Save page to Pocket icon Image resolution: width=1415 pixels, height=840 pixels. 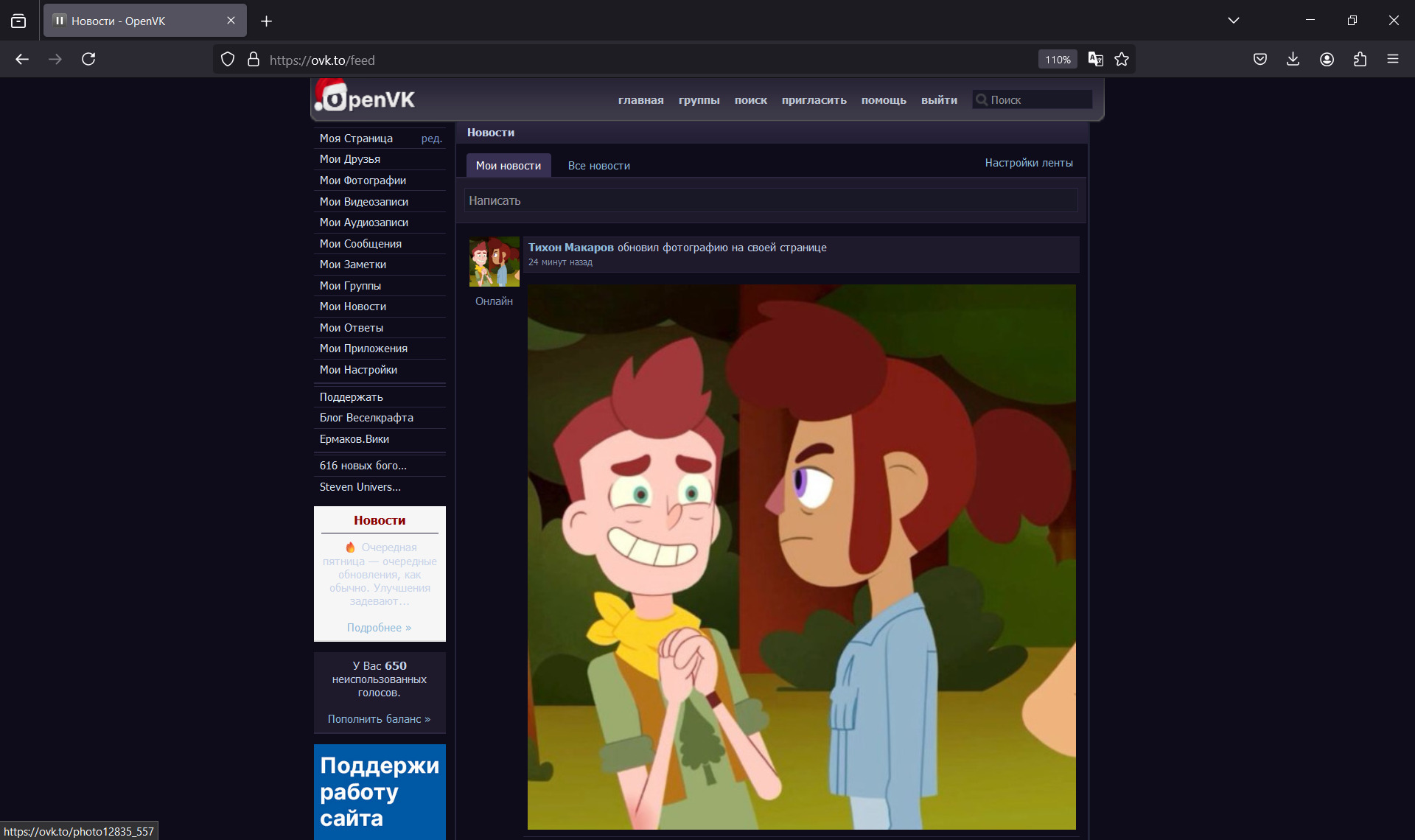[x=1260, y=60]
